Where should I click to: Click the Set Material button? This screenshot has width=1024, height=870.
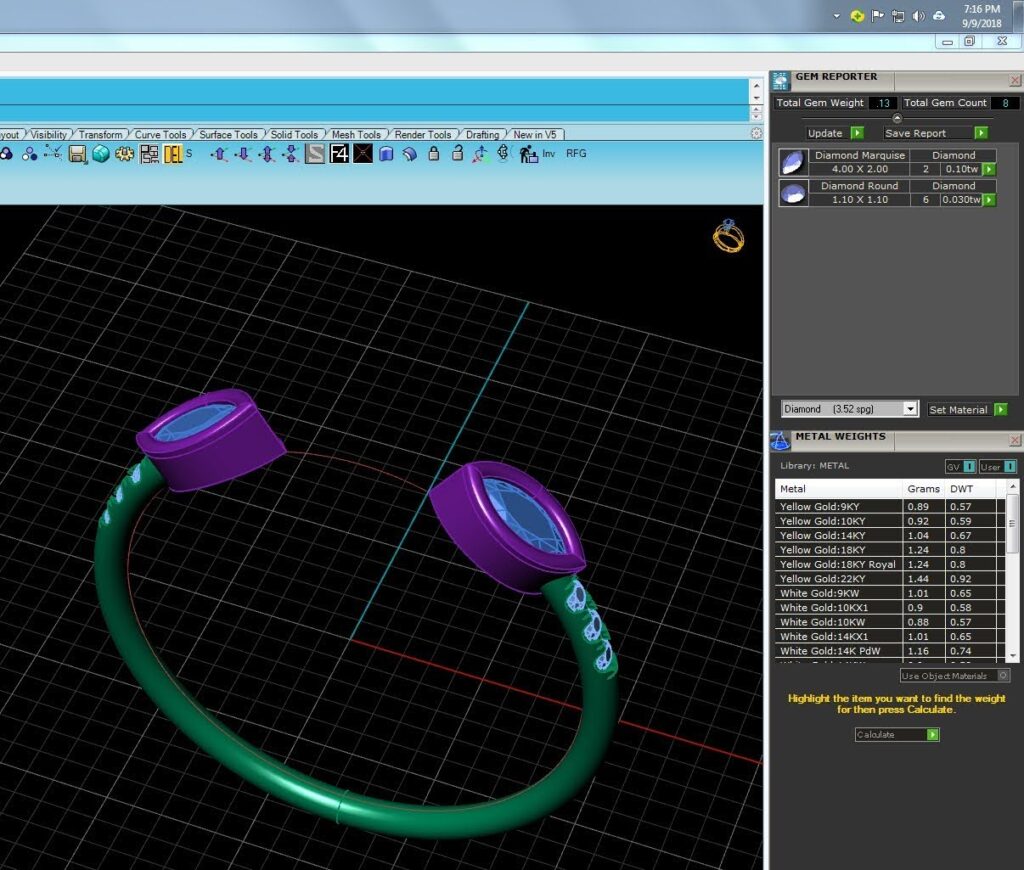point(967,410)
